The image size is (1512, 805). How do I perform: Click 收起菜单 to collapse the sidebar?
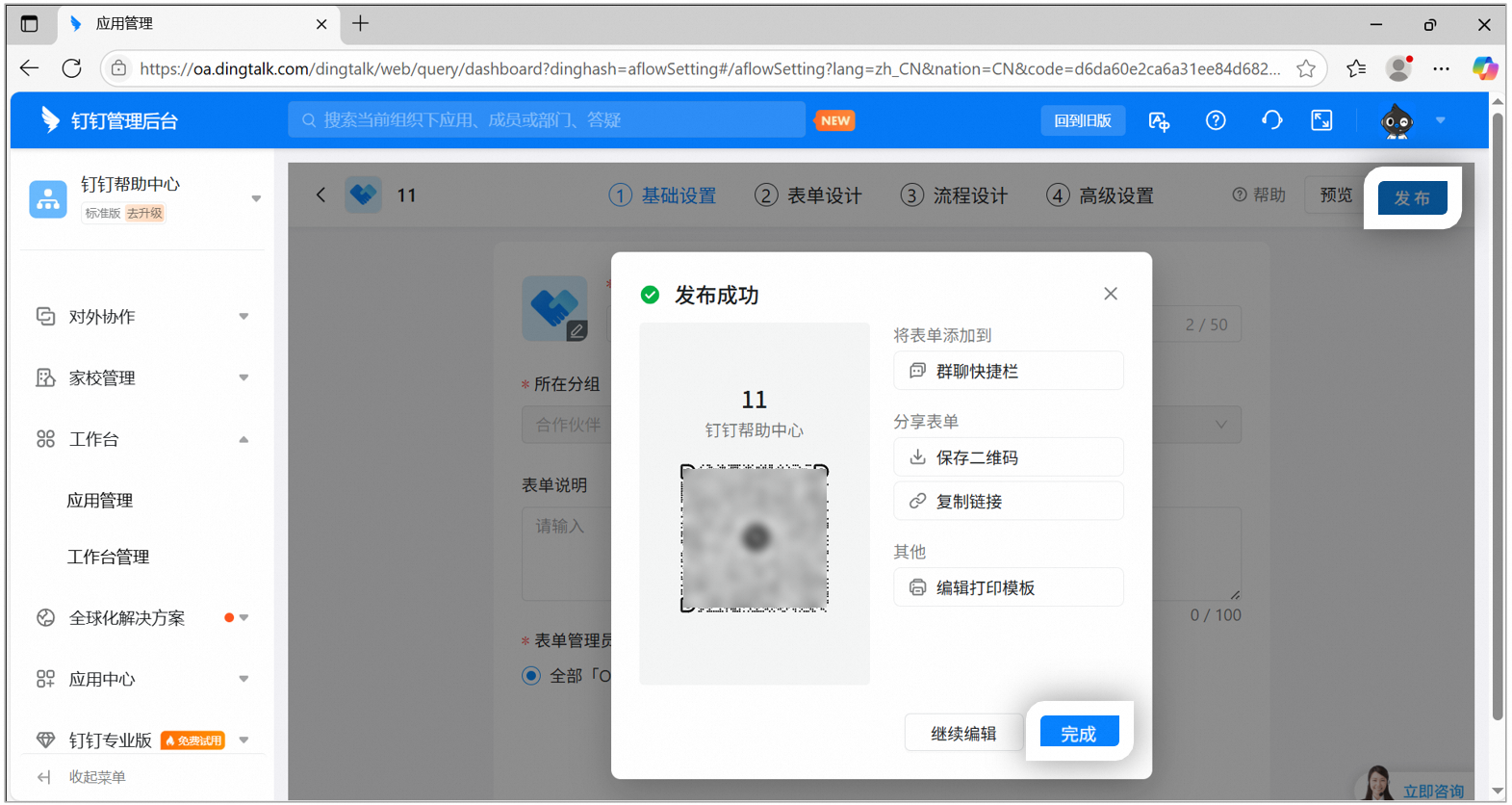coord(81,777)
